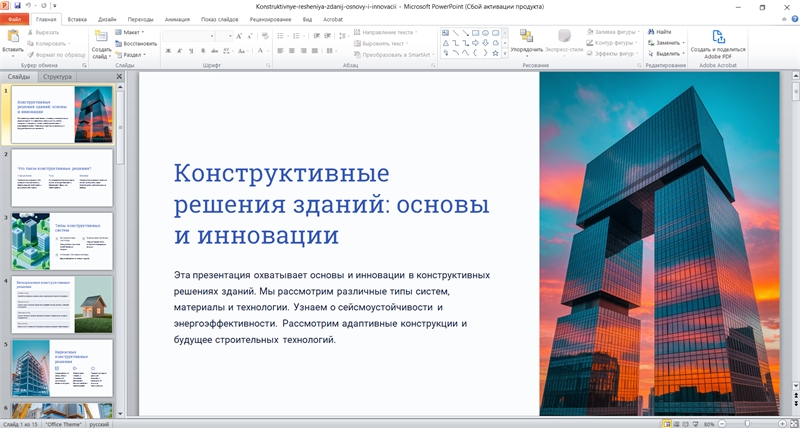Click the Cut (Вырезать) command

43,32
